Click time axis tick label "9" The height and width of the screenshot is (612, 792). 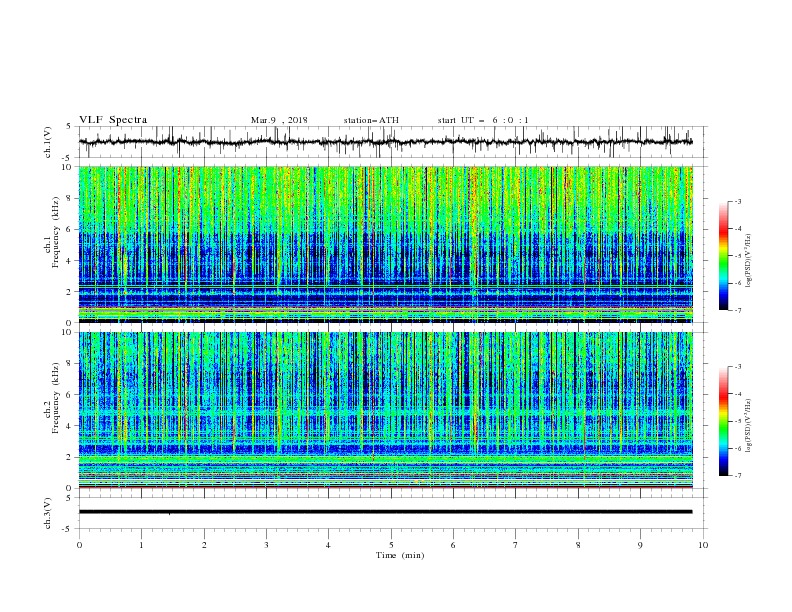pos(640,545)
